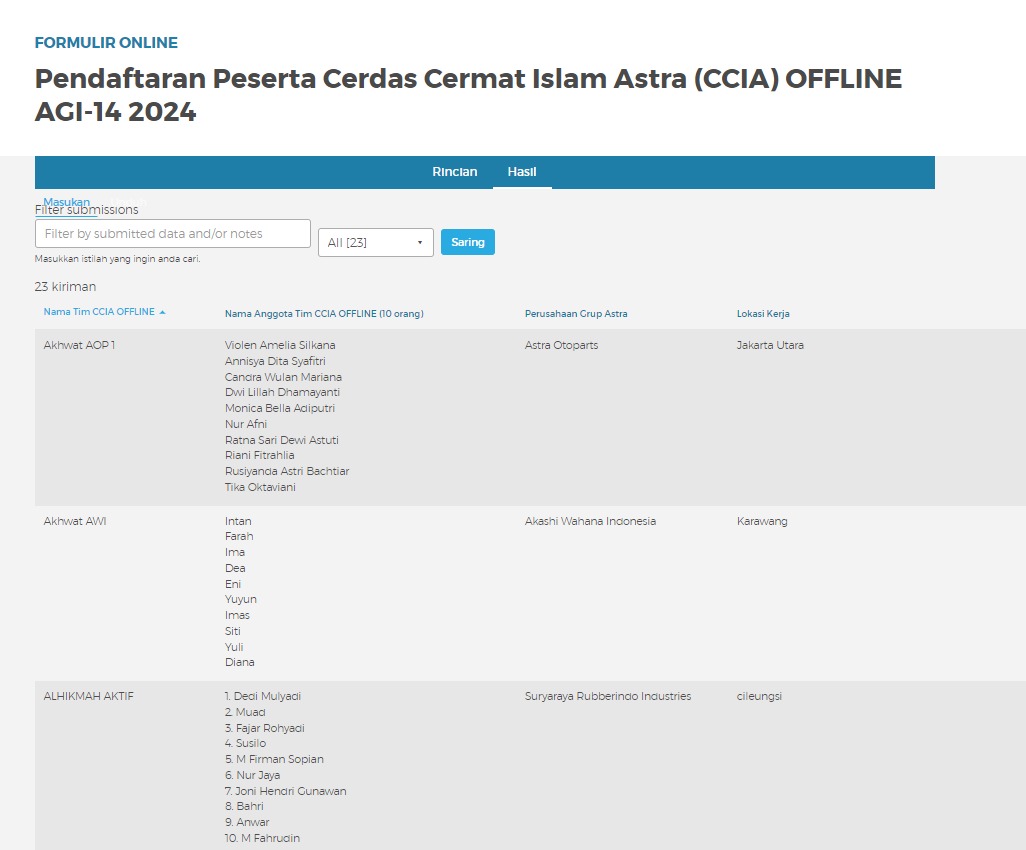Click the FORMULIR ONLINE heading link
The width and height of the screenshot is (1026, 850).
pos(106,43)
